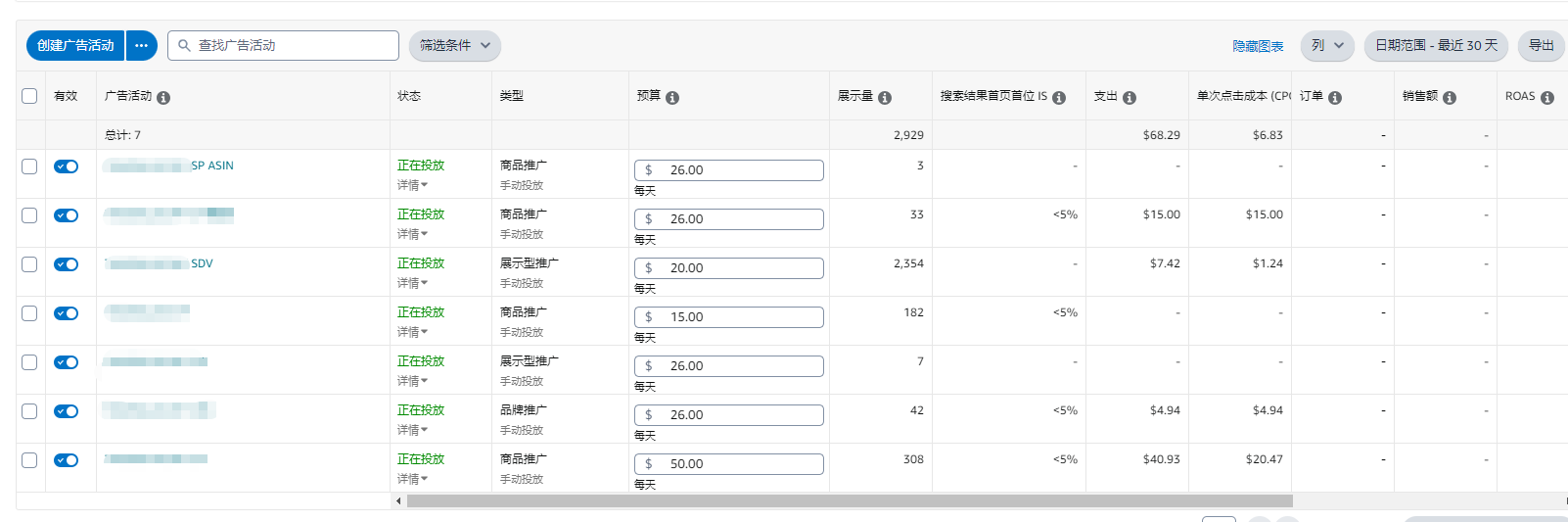Click the info icon next to 广告活动 header

(x=163, y=98)
